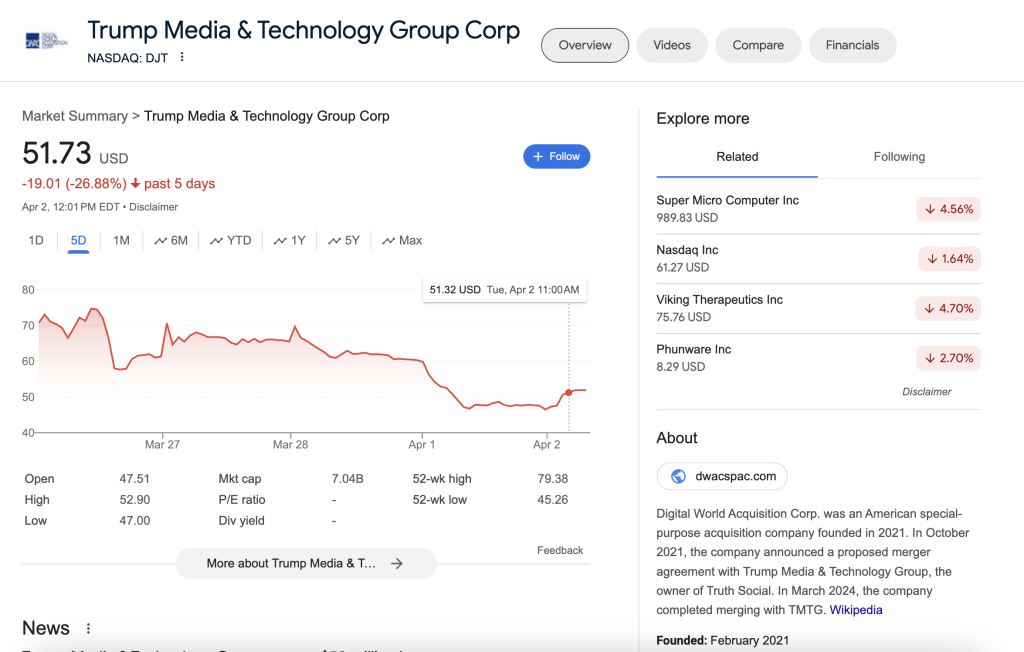Select the 5D chart range

click(78, 240)
